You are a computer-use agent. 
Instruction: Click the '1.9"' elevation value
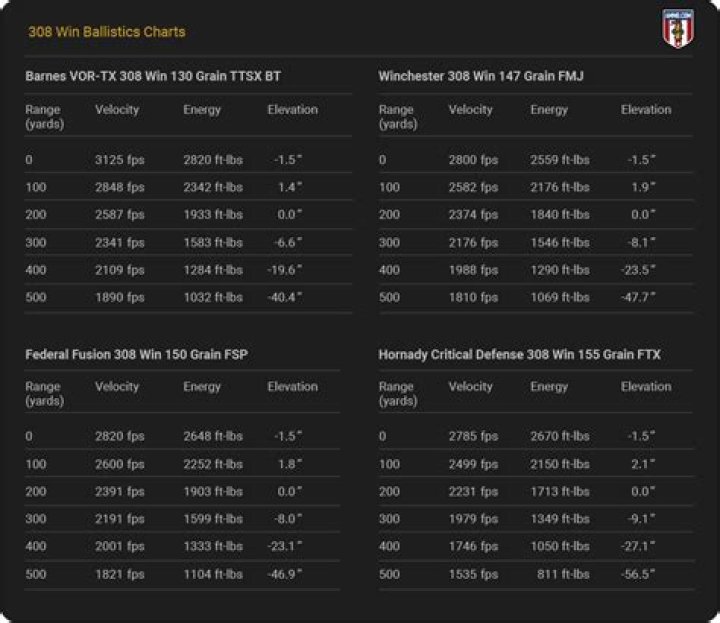coord(643,187)
